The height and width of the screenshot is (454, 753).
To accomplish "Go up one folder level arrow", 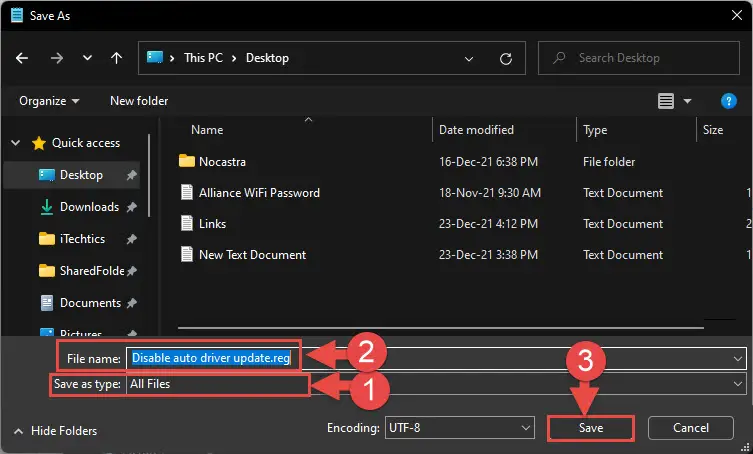I will coord(116,58).
